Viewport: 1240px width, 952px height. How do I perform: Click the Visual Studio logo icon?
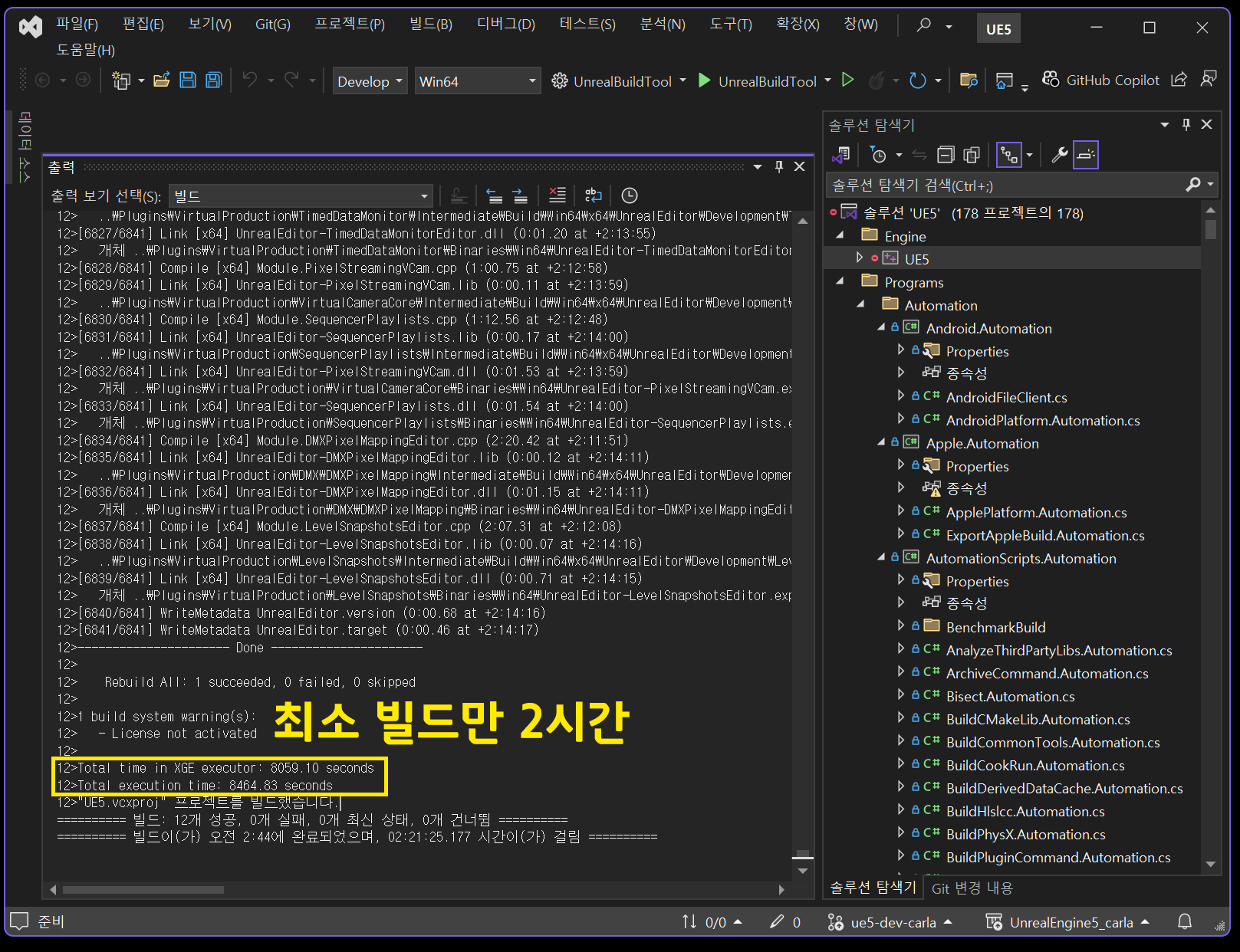[x=31, y=28]
